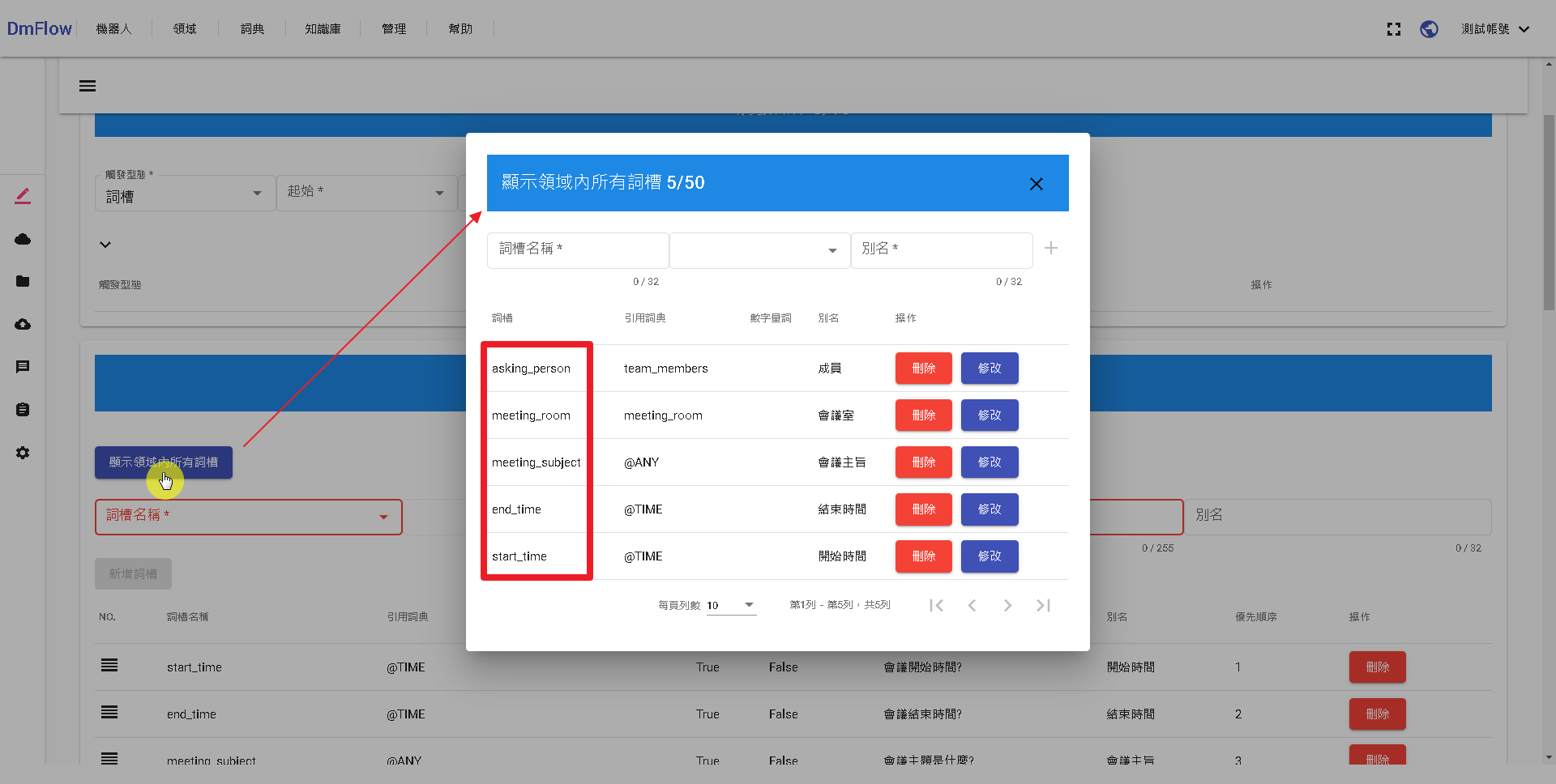Viewport: 1556px width, 784px height.
Task: Click 顯示領域內所有詞槽 button
Action: pyautogui.click(x=164, y=462)
